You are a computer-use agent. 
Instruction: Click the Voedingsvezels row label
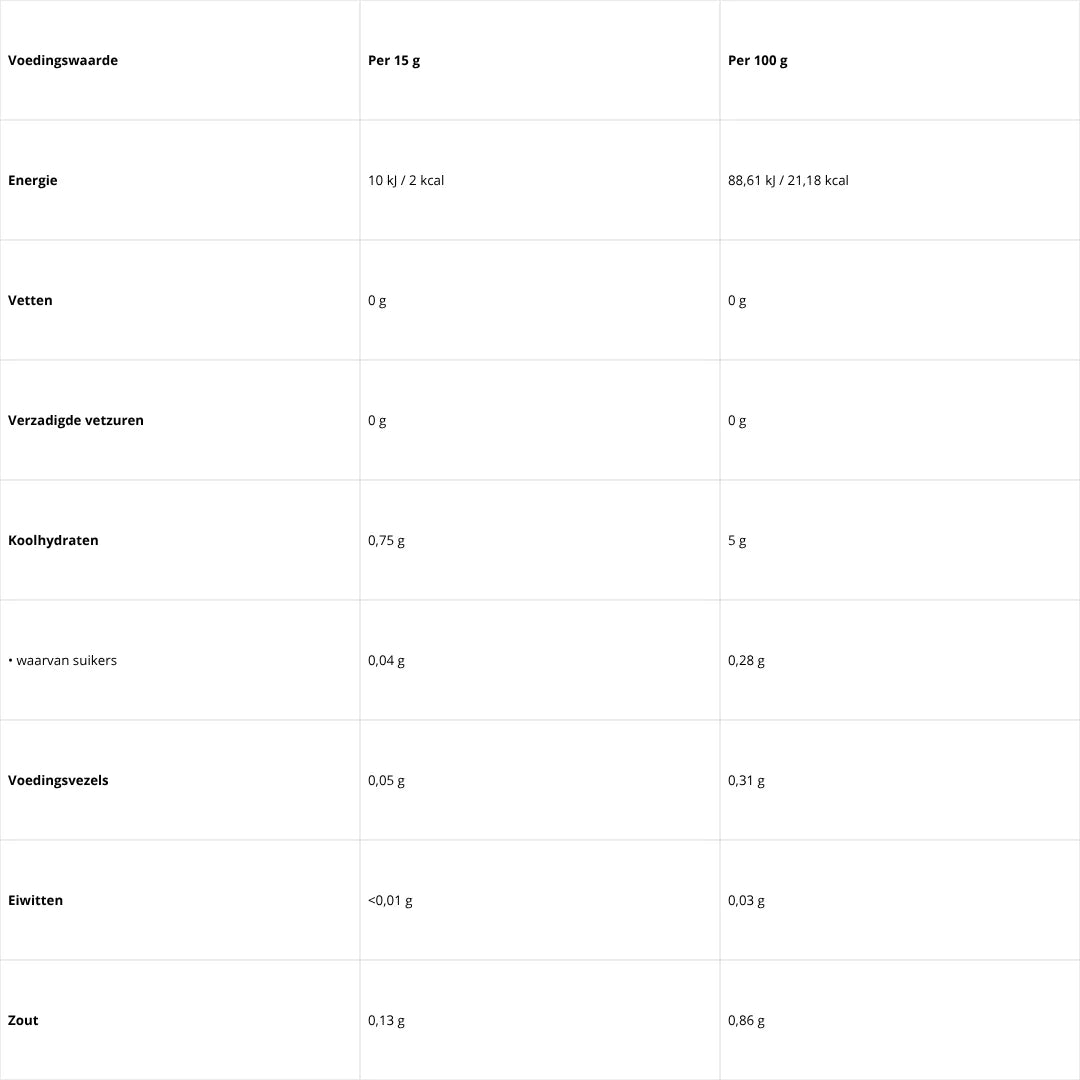(x=58, y=780)
